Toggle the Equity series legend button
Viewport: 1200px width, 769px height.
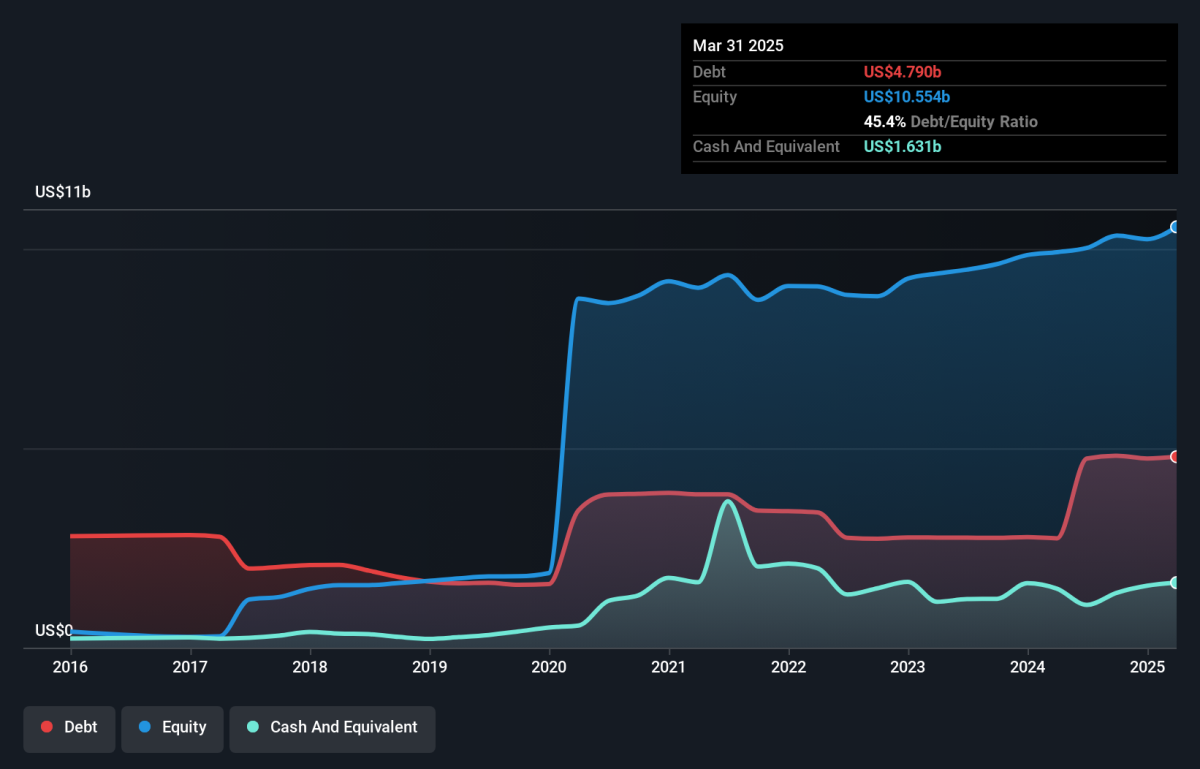tap(172, 728)
